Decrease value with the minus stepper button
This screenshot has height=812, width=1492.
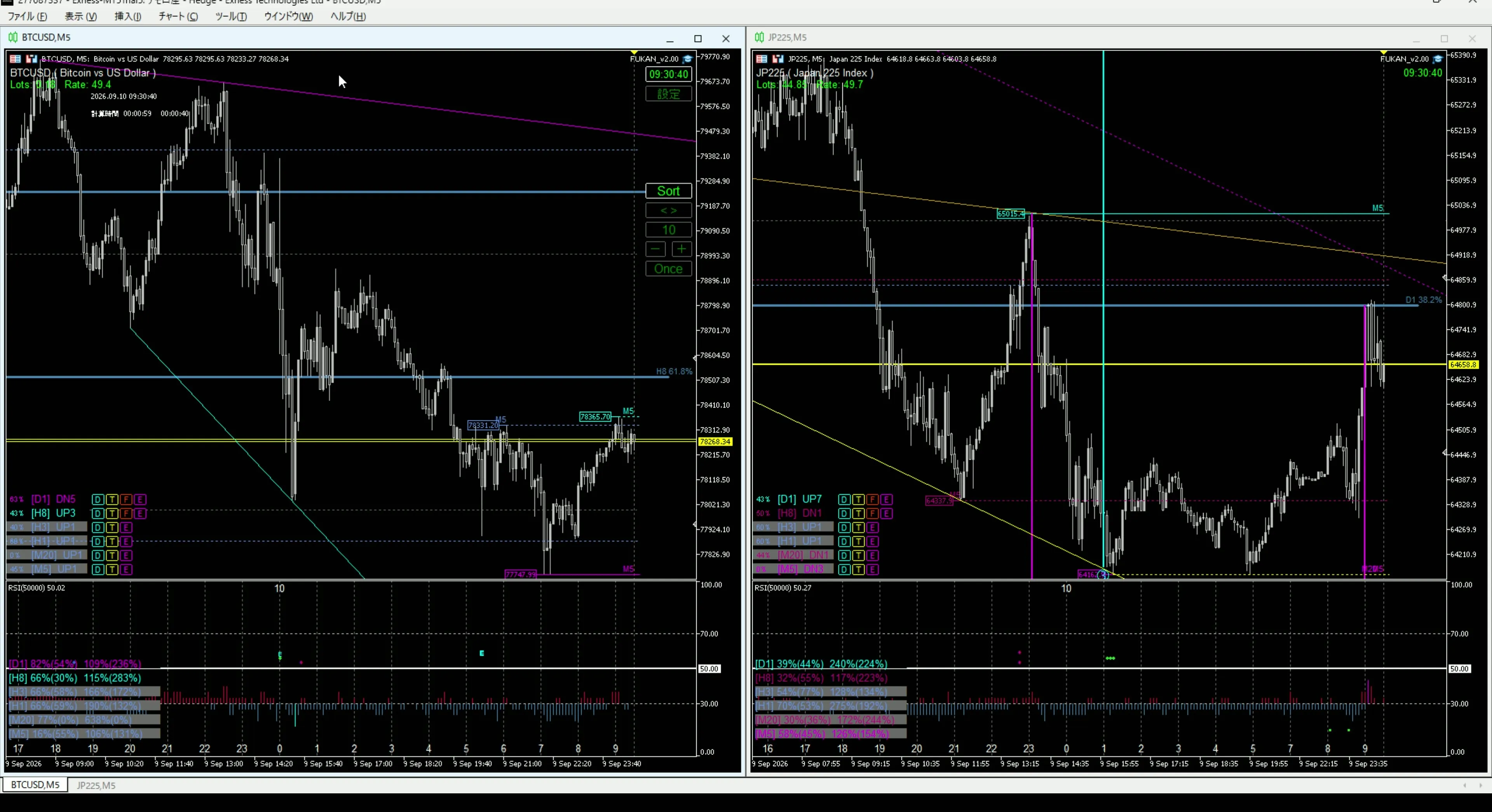(x=655, y=249)
